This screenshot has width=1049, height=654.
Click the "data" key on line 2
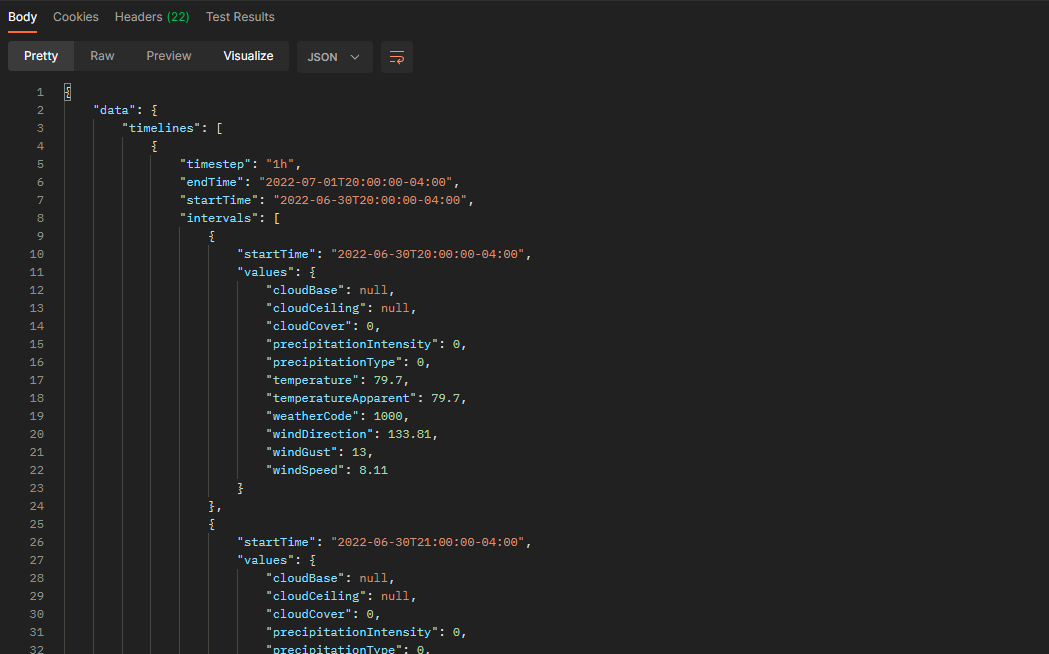tap(114, 110)
